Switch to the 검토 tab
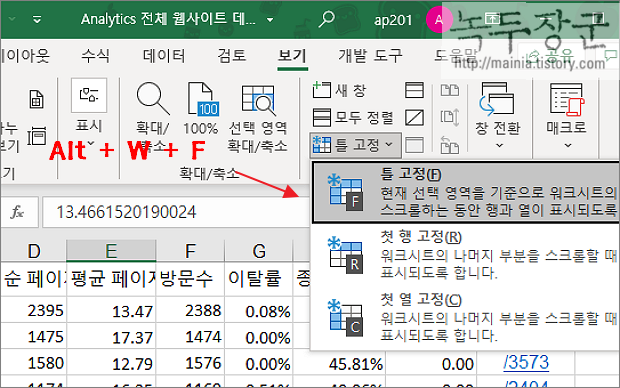620x388 pixels. coord(232,55)
